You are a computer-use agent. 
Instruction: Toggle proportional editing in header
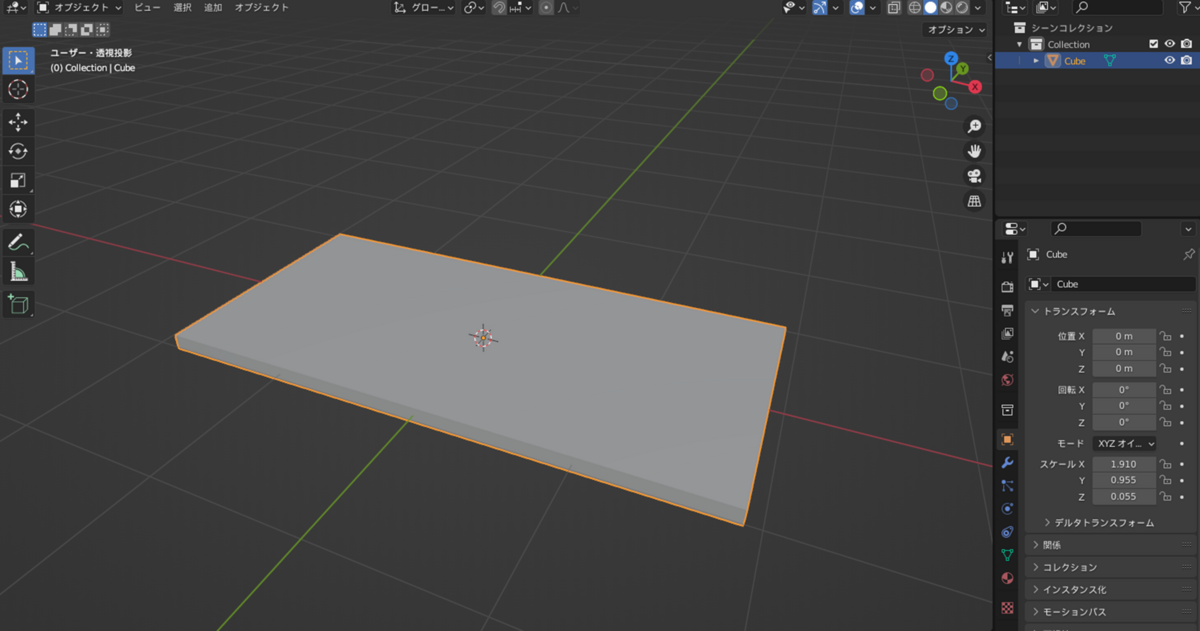pos(546,7)
